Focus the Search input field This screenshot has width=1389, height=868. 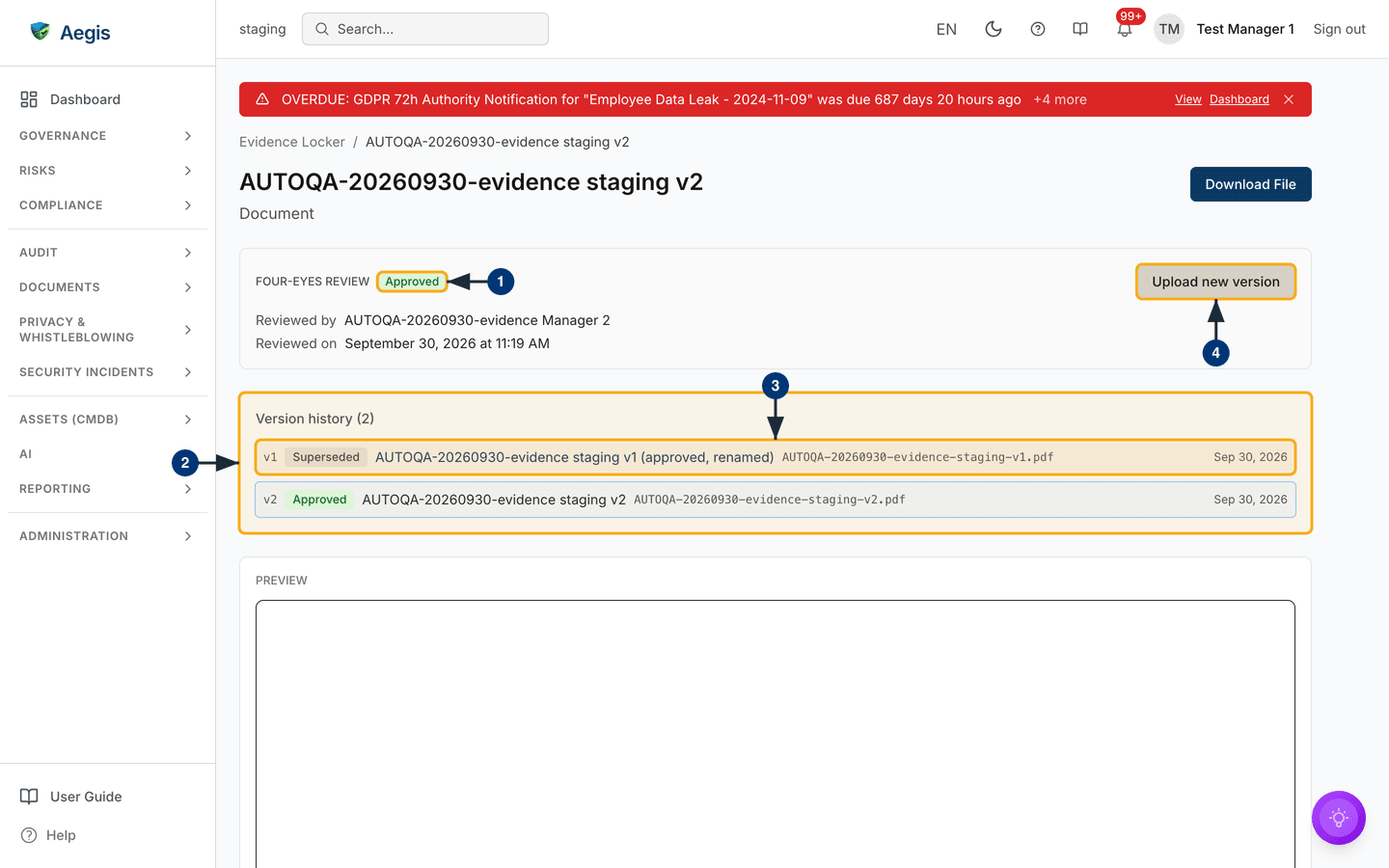tap(425, 29)
